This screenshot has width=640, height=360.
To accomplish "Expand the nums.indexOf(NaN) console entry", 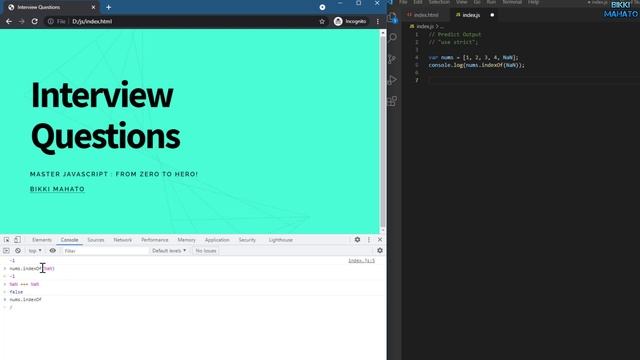I will 5,269.
